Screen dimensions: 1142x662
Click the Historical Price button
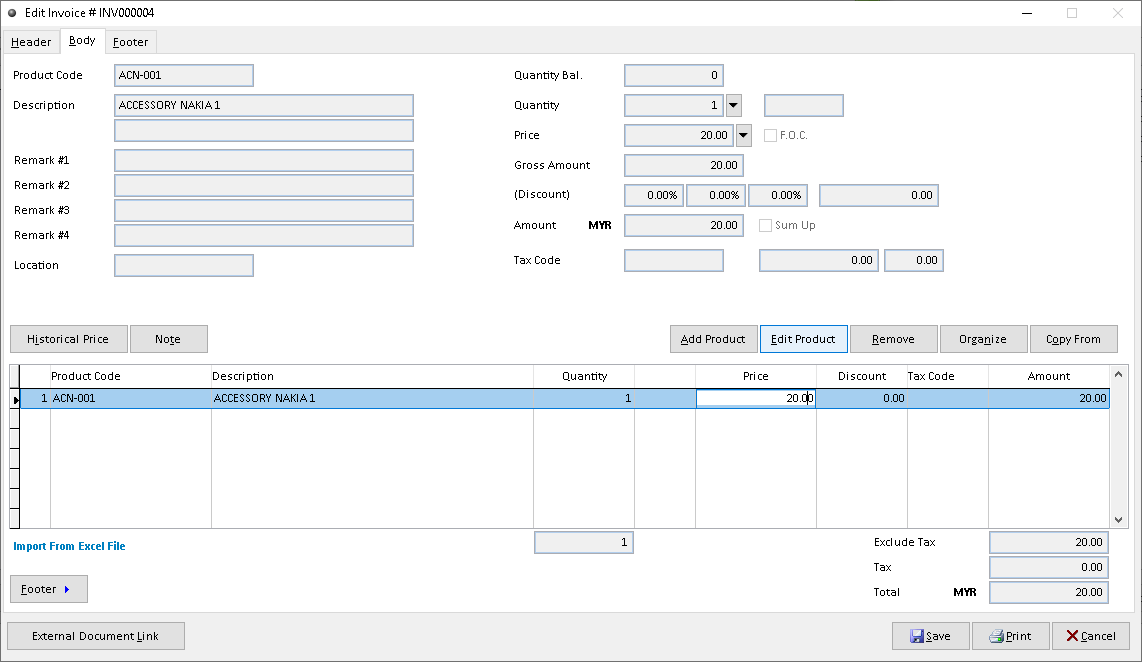[68, 339]
